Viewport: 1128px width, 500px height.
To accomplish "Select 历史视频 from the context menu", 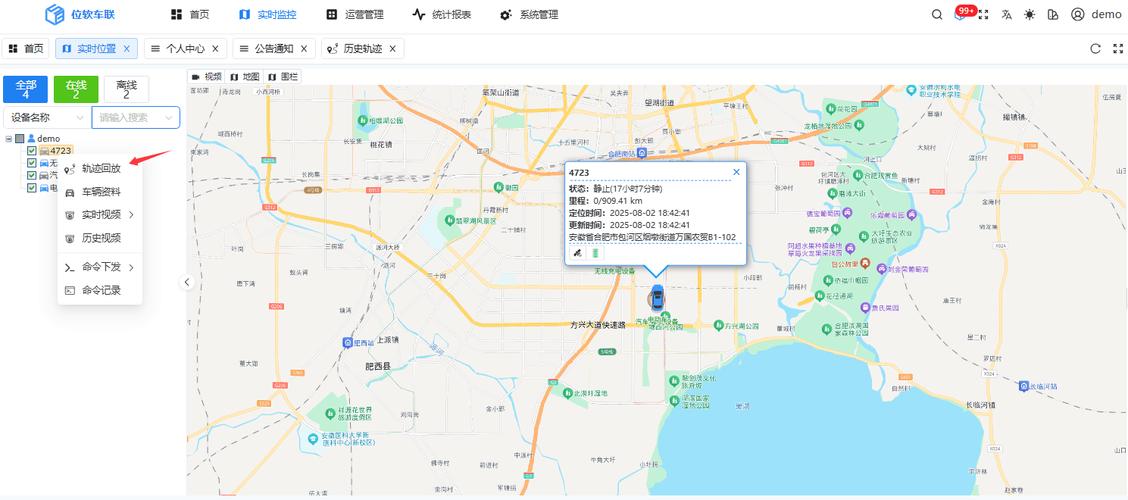I will pos(100,237).
